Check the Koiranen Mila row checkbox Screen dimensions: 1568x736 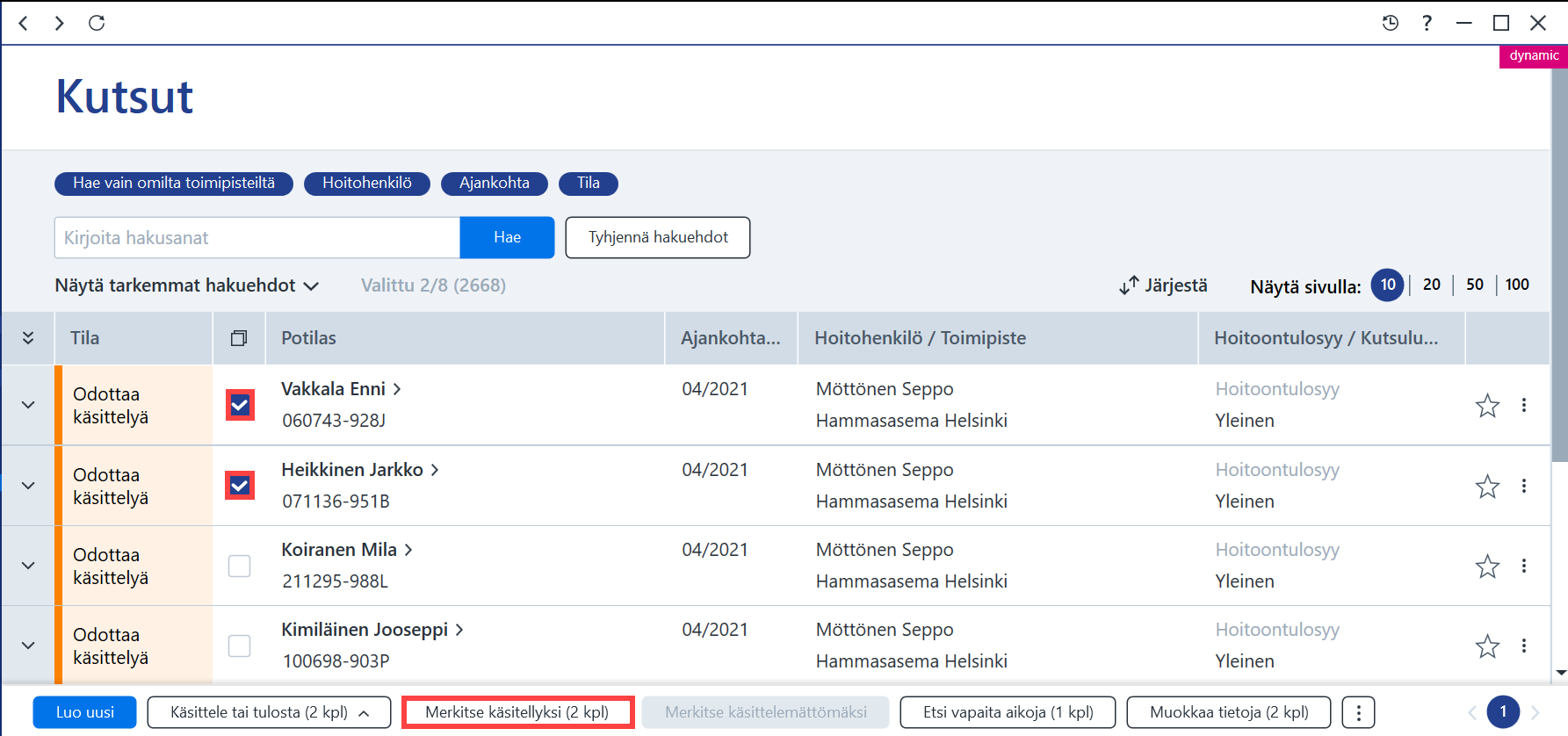click(x=239, y=566)
